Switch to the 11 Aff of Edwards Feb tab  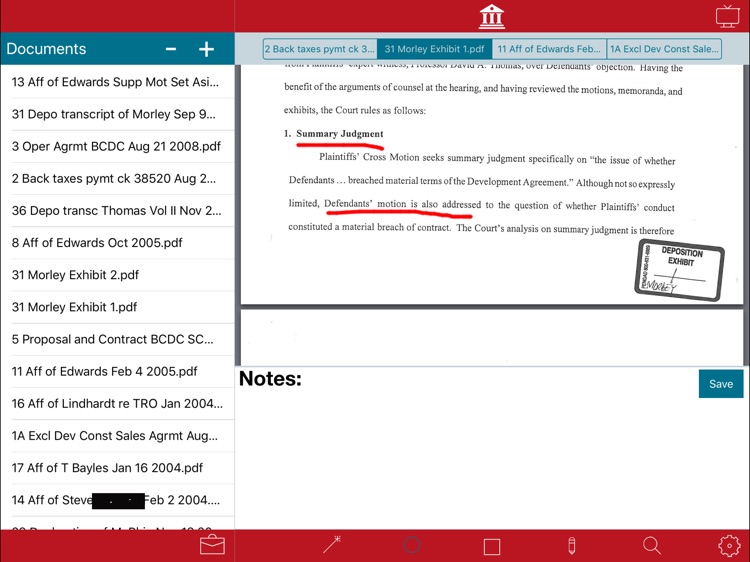[x=549, y=49]
